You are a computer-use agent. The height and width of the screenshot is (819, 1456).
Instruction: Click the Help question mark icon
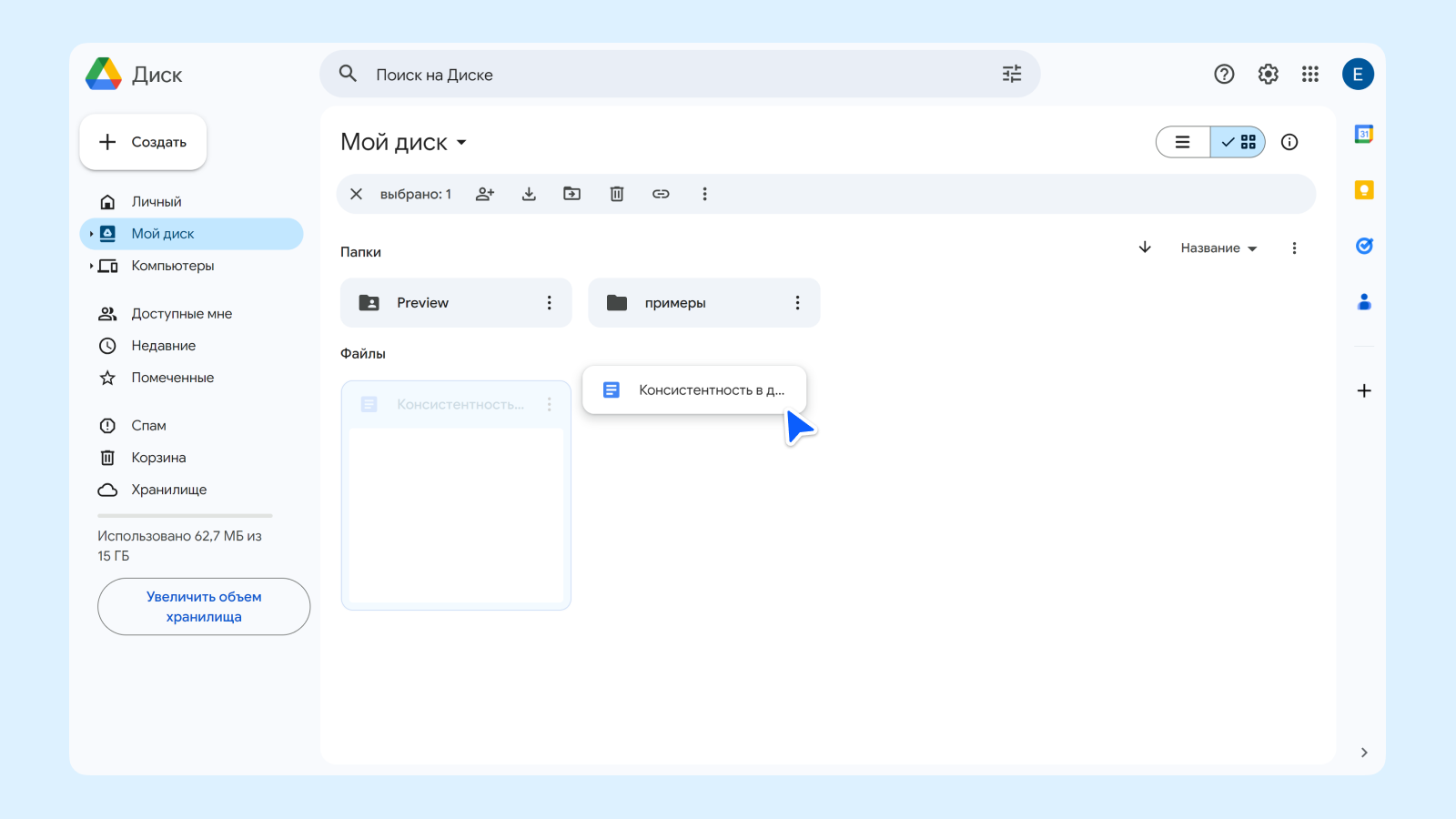tap(1224, 74)
